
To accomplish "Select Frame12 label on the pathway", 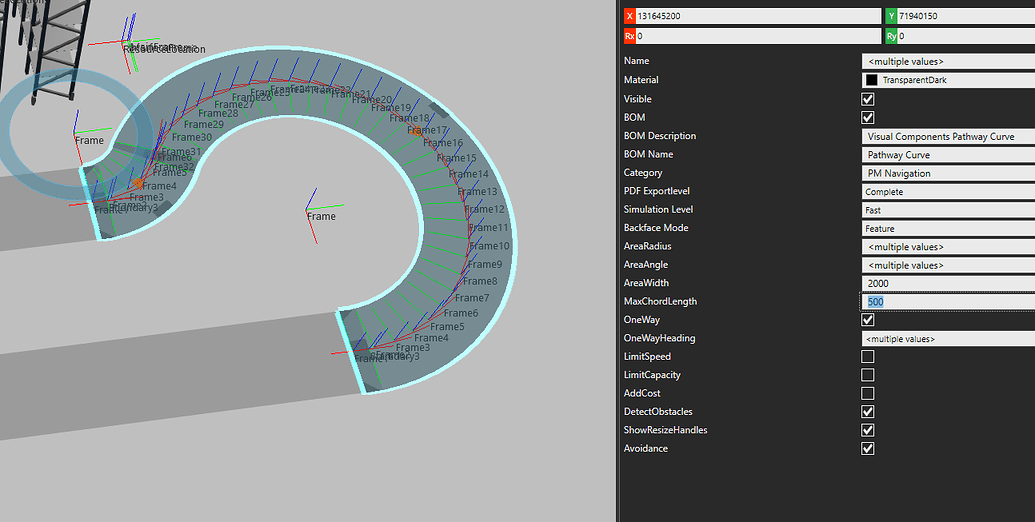I will pos(485,209).
